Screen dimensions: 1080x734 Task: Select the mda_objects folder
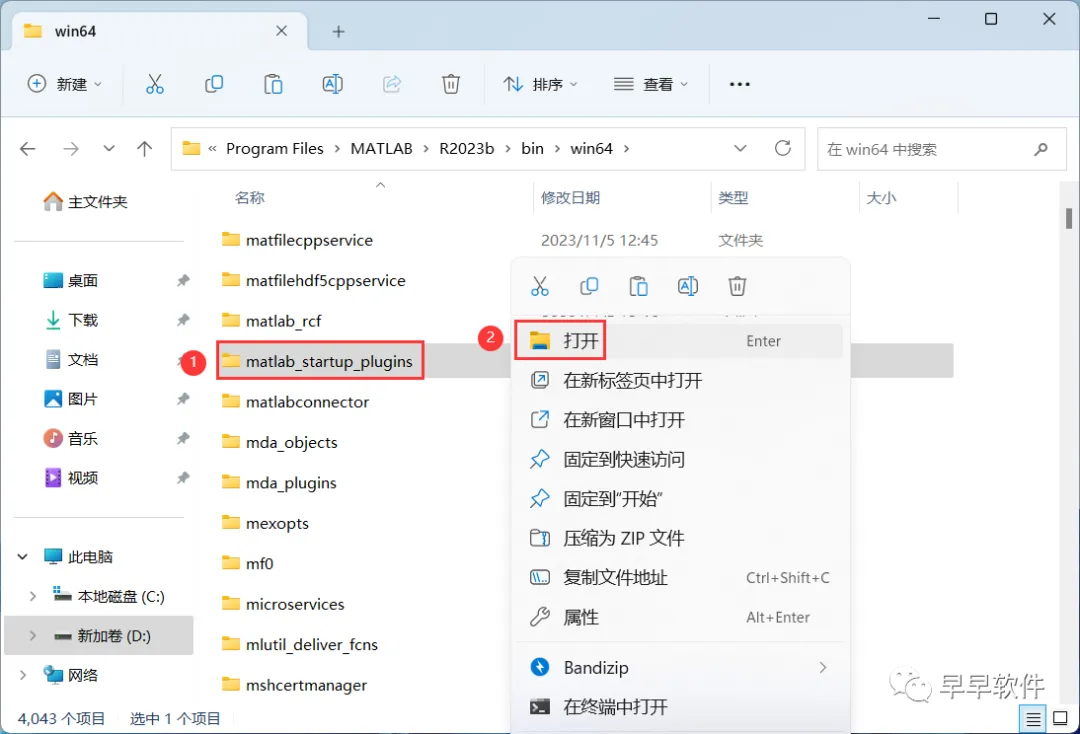(280, 442)
